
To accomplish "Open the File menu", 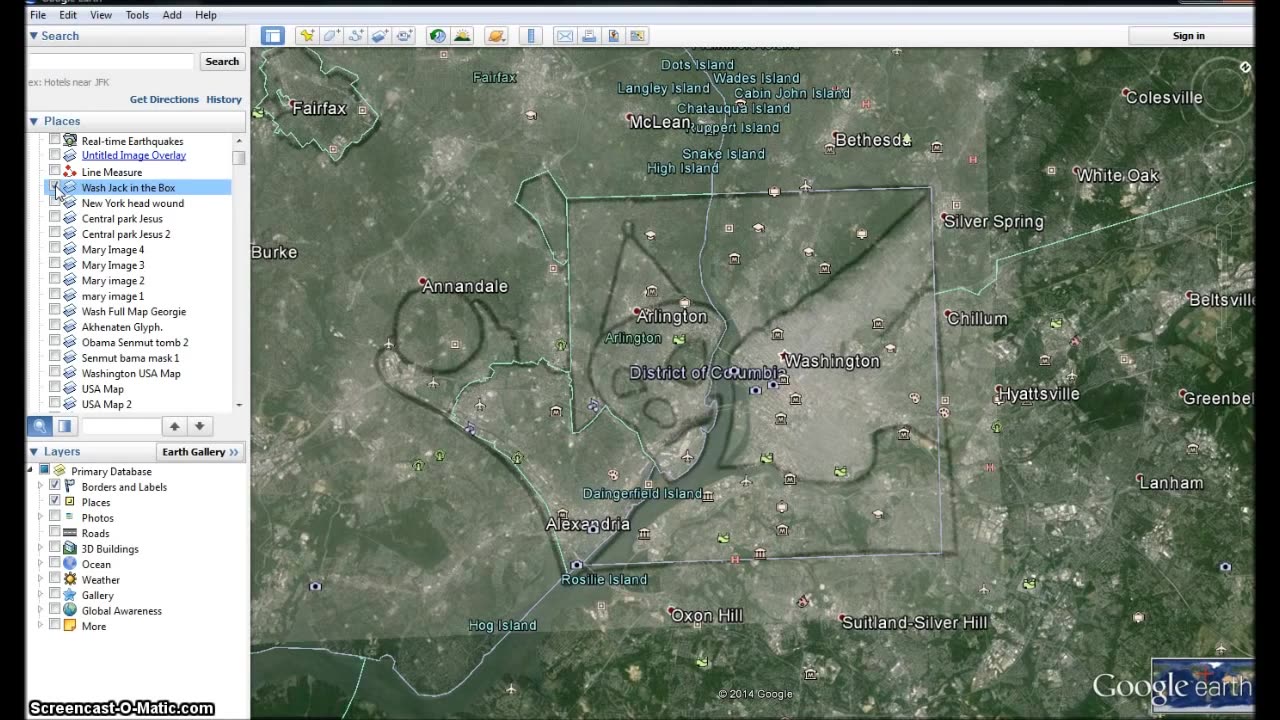I will tap(38, 15).
